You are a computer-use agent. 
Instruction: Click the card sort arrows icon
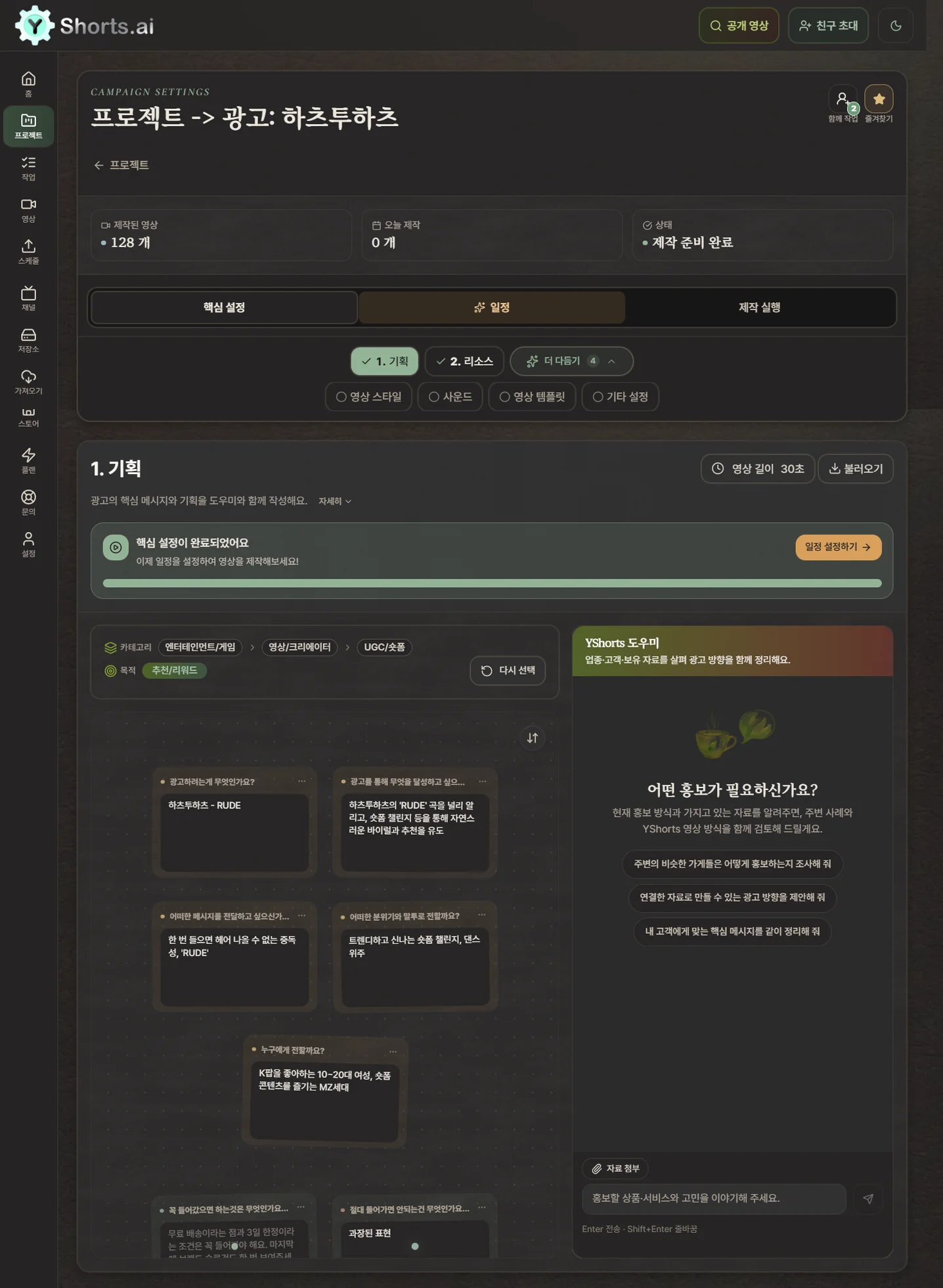pyautogui.click(x=533, y=738)
